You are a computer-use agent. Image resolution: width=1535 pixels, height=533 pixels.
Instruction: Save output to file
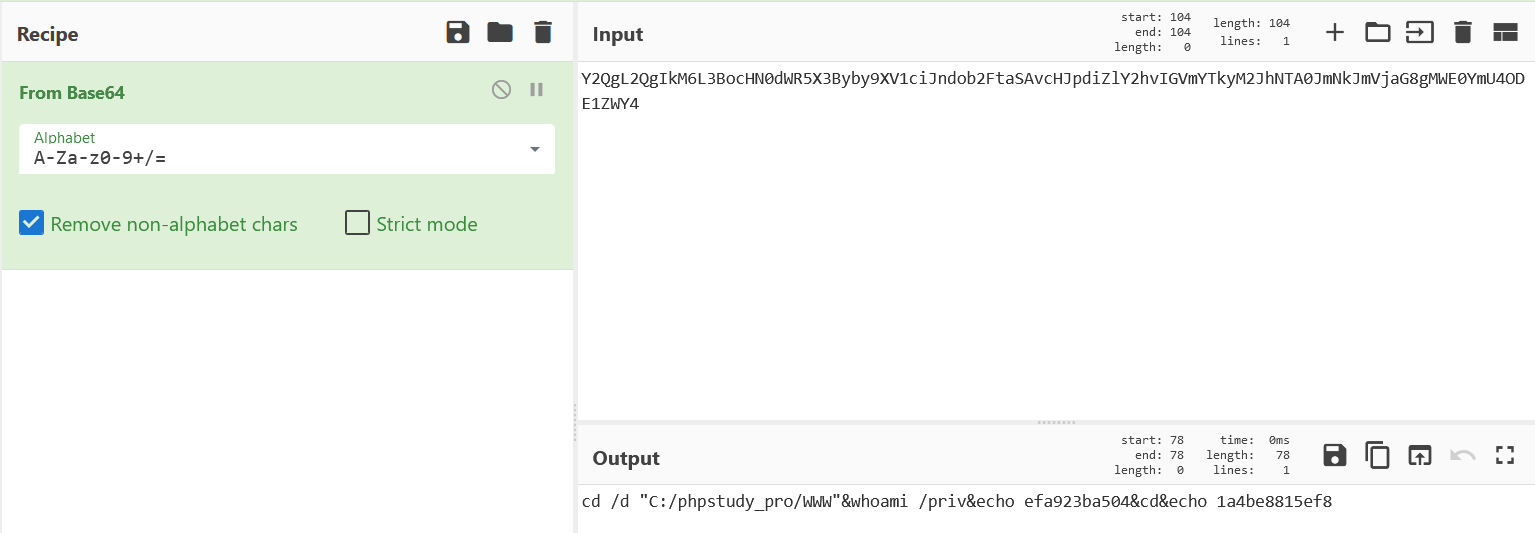click(x=1335, y=456)
